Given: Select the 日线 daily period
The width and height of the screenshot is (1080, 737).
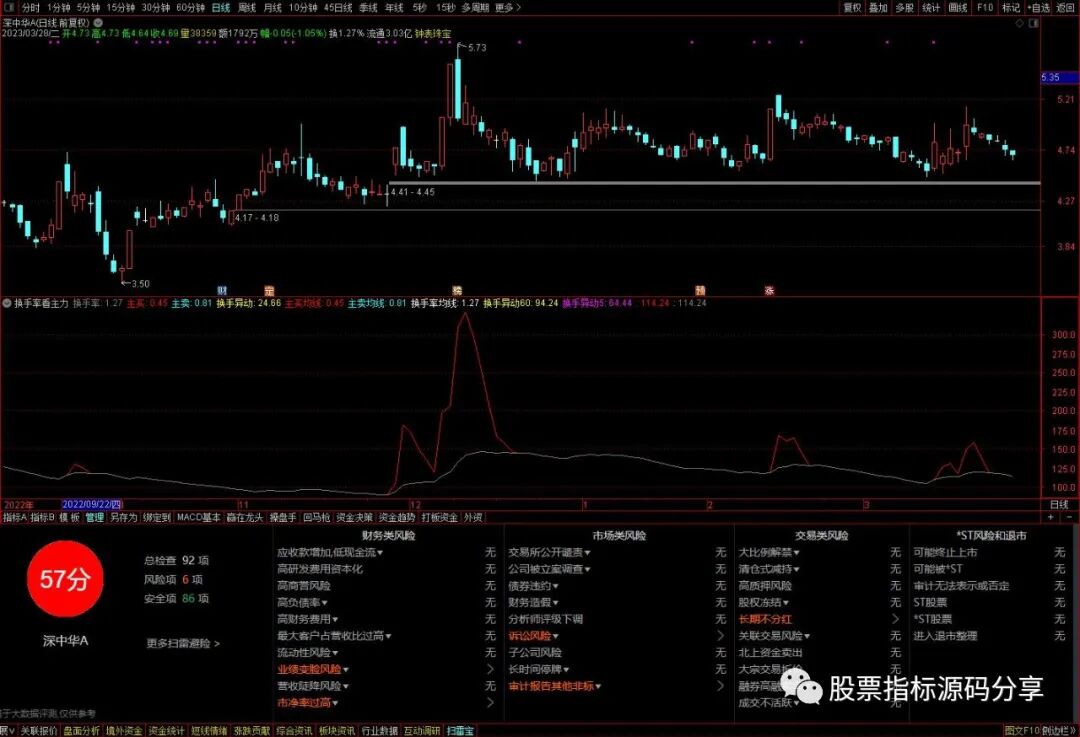Looking at the screenshot, I should (x=221, y=8).
